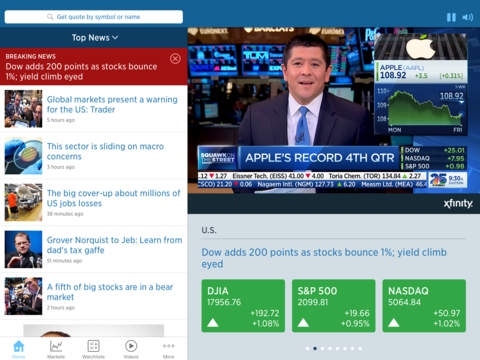Open 'This sector is sliding' story thumbnail
The width and height of the screenshot is (480, 360).
[x=23, y=156]
